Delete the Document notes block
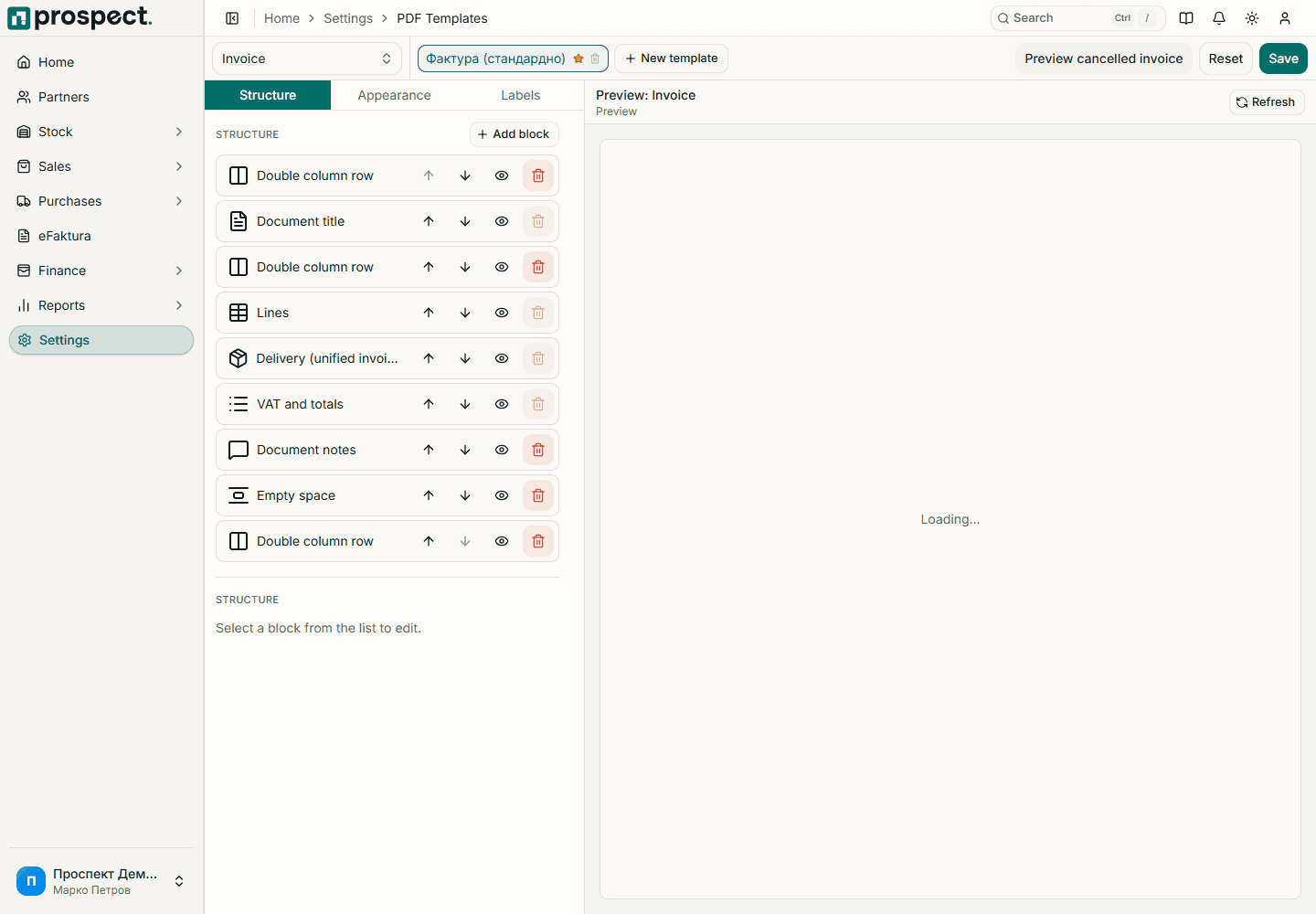The height and width of the screenshot is (914, 1316). pyautogui.click(x=538, y=450)
